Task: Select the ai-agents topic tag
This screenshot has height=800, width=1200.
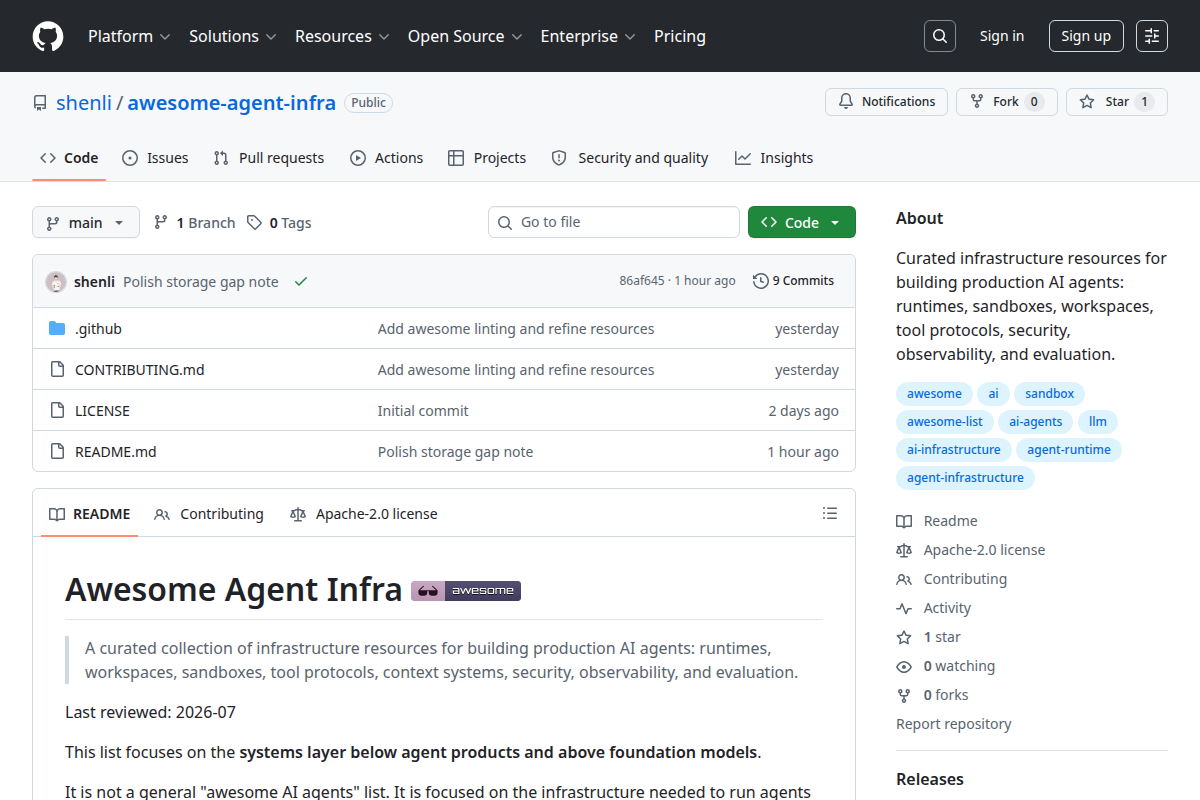Action: pyautogui.click(x=1036, y=422)
